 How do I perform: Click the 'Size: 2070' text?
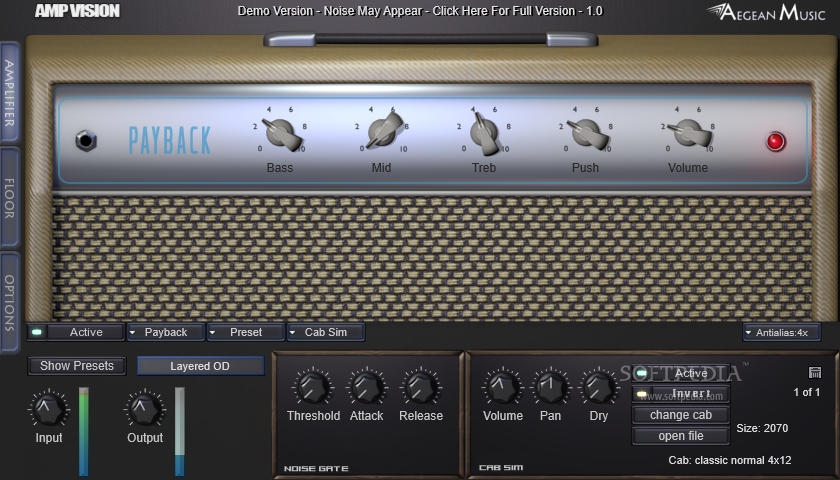762,428
